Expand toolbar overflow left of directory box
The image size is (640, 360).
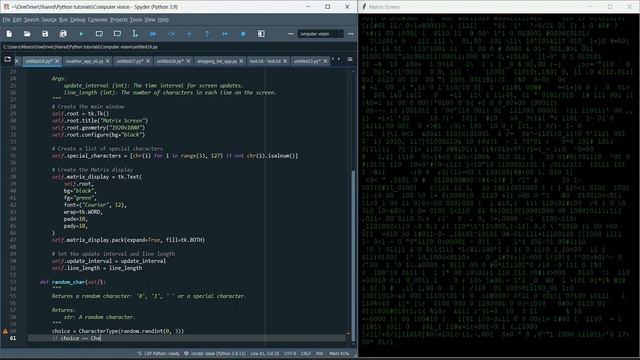click(291, 34)
